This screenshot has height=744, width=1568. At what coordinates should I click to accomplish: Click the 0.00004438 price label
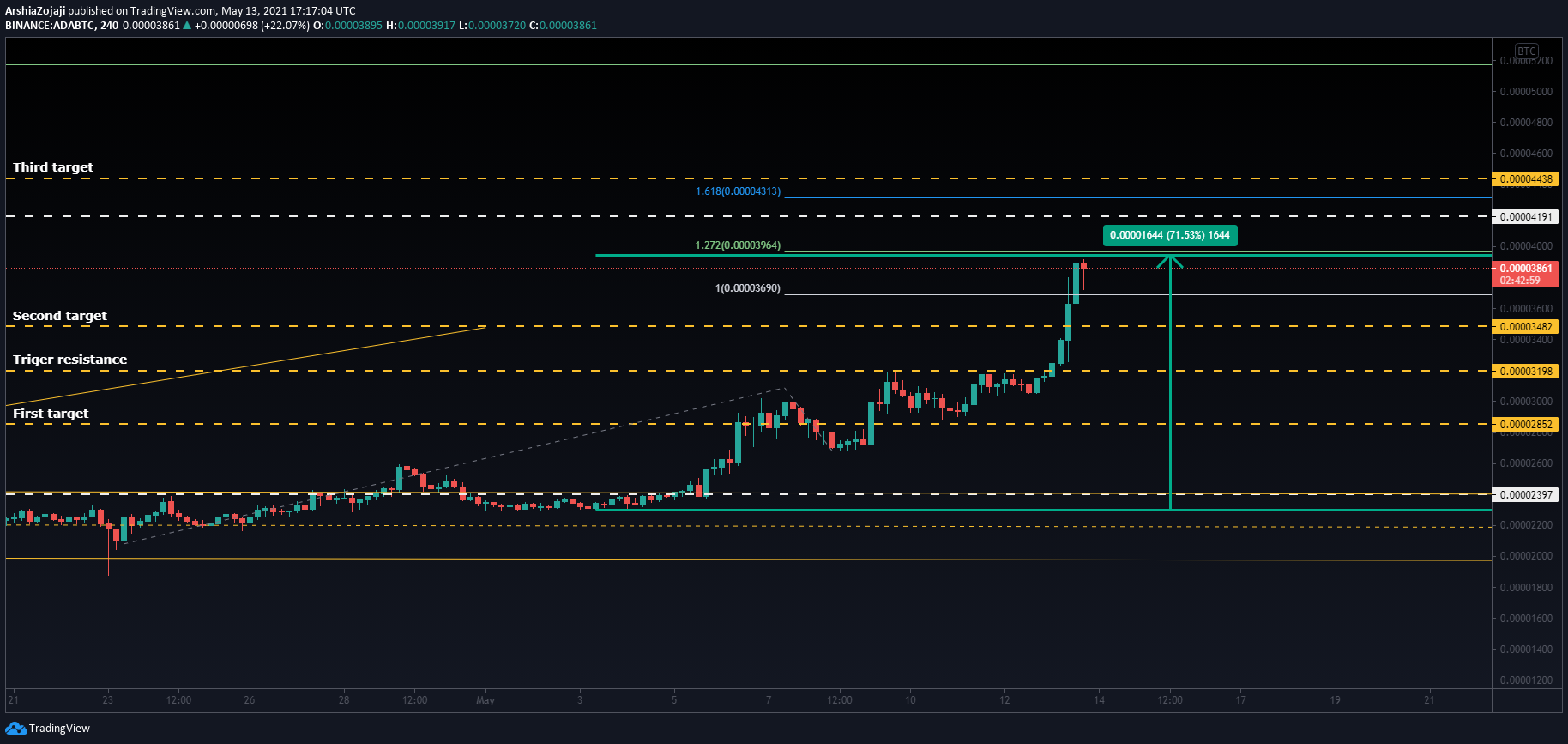click(1525, 179)
